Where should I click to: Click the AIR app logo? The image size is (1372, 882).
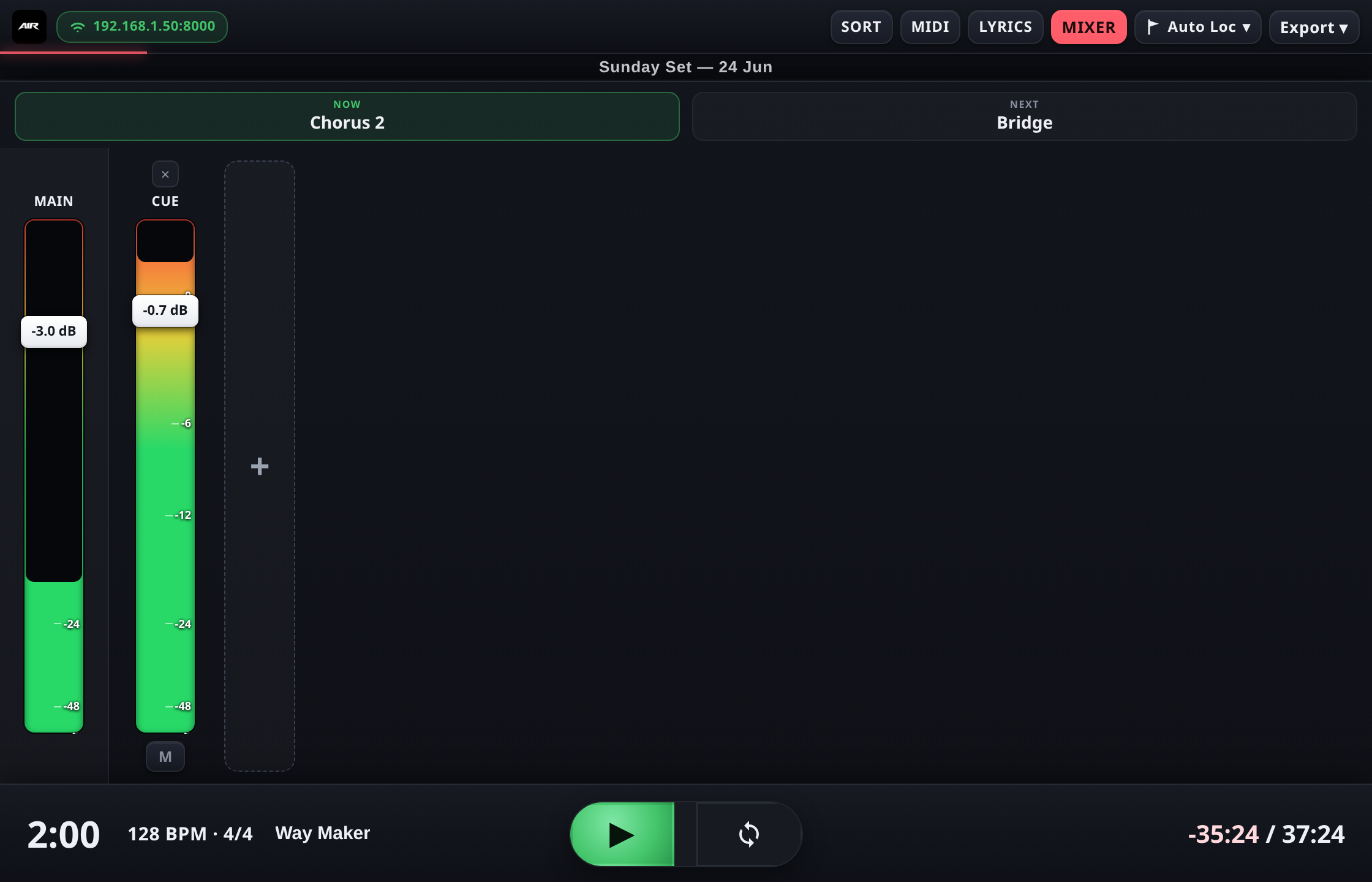29,27
